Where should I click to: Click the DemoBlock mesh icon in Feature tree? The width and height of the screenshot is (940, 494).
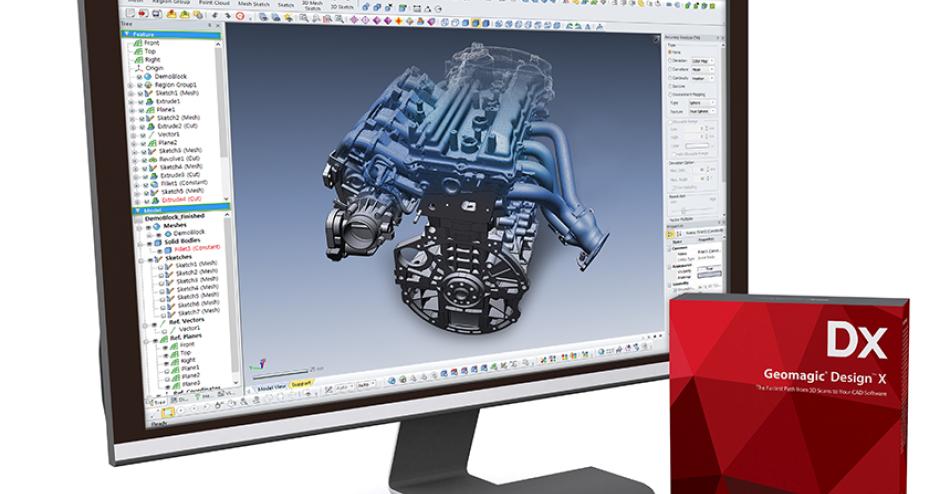click(x=148, y=76)
